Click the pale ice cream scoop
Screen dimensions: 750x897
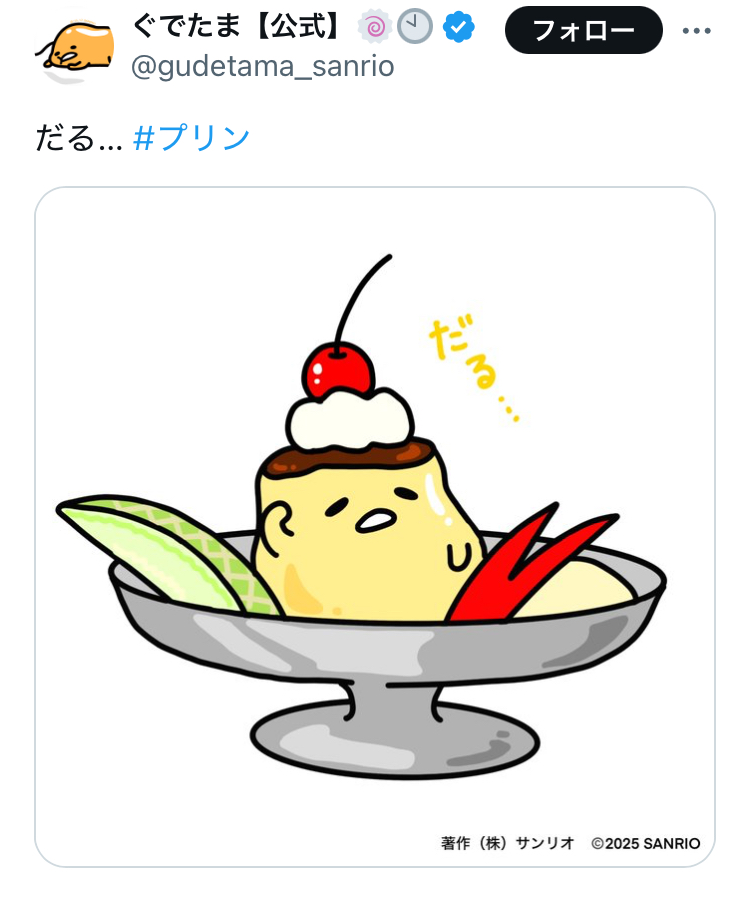(x=578, y=589)
